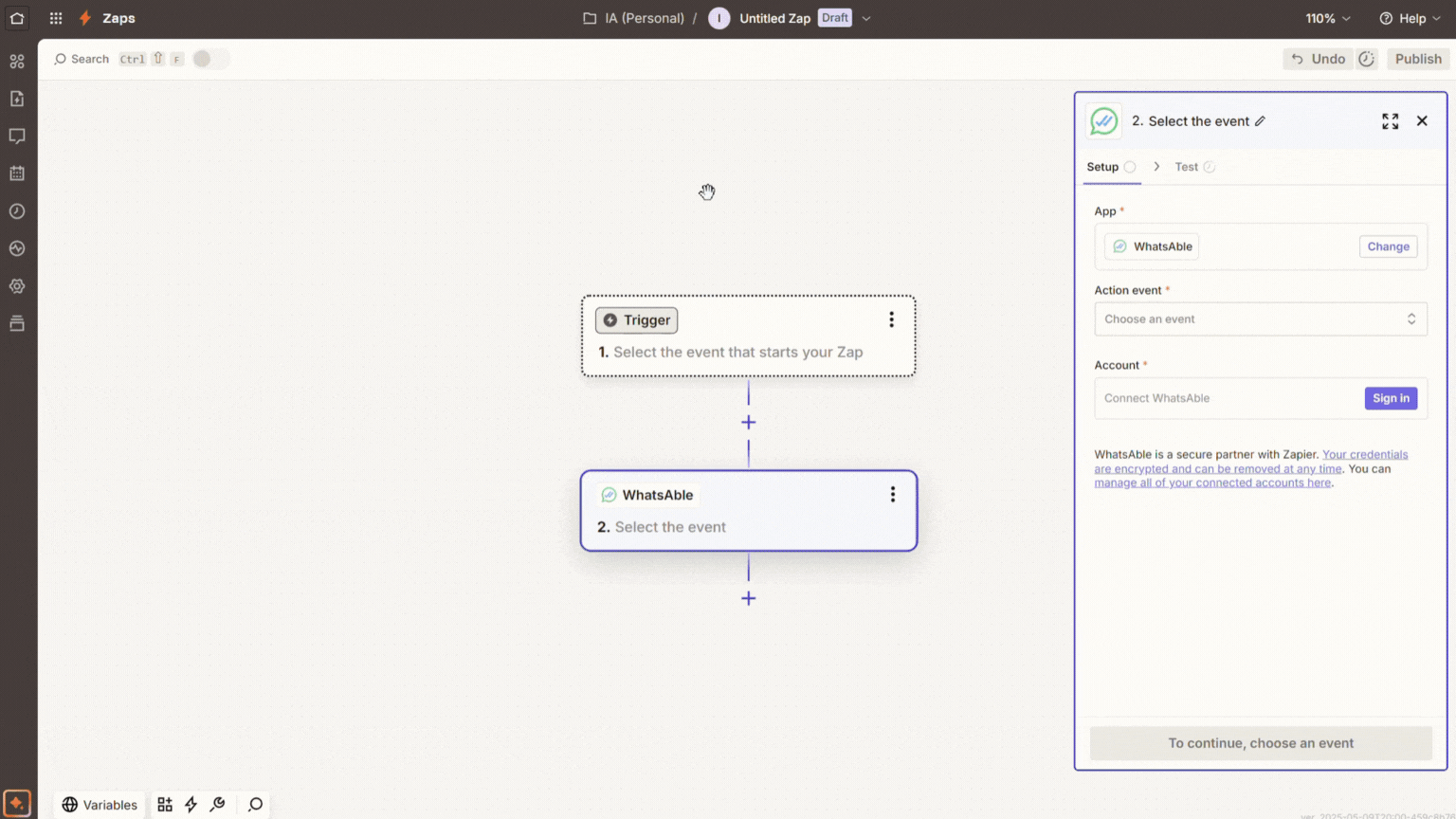Expand the chevron next to Draft badge
Image resolution: width=1456 pixels, height=819 pixels.
coord(866,18)
